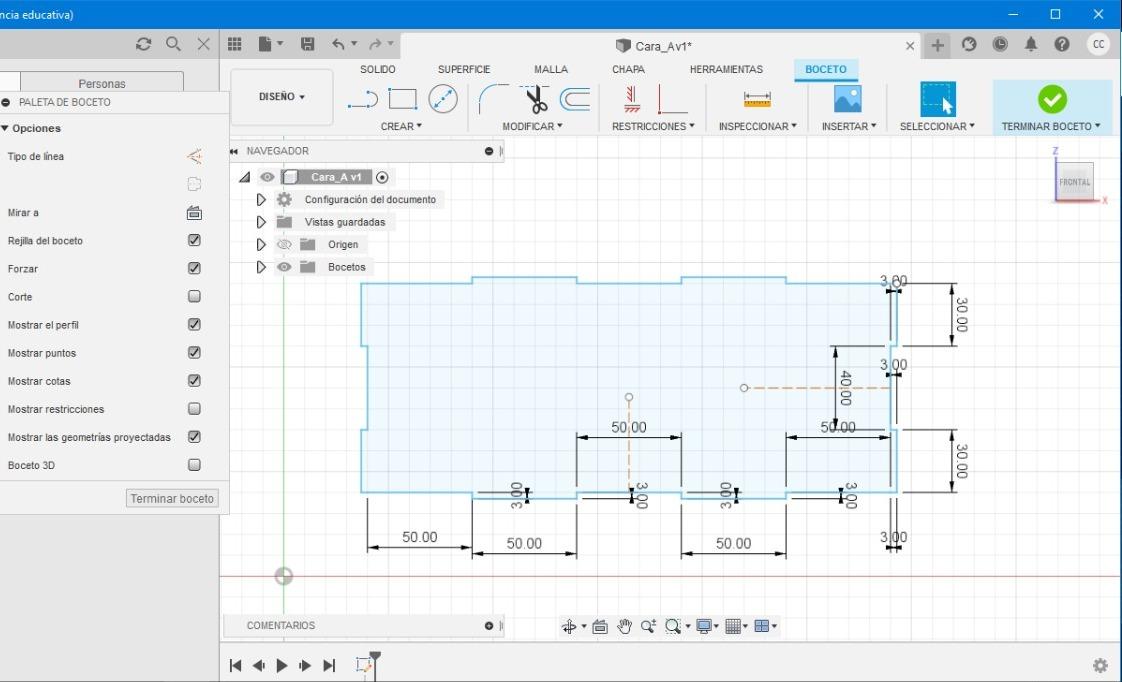
Task: Show the hidden Origen folder
Action: 284,245
